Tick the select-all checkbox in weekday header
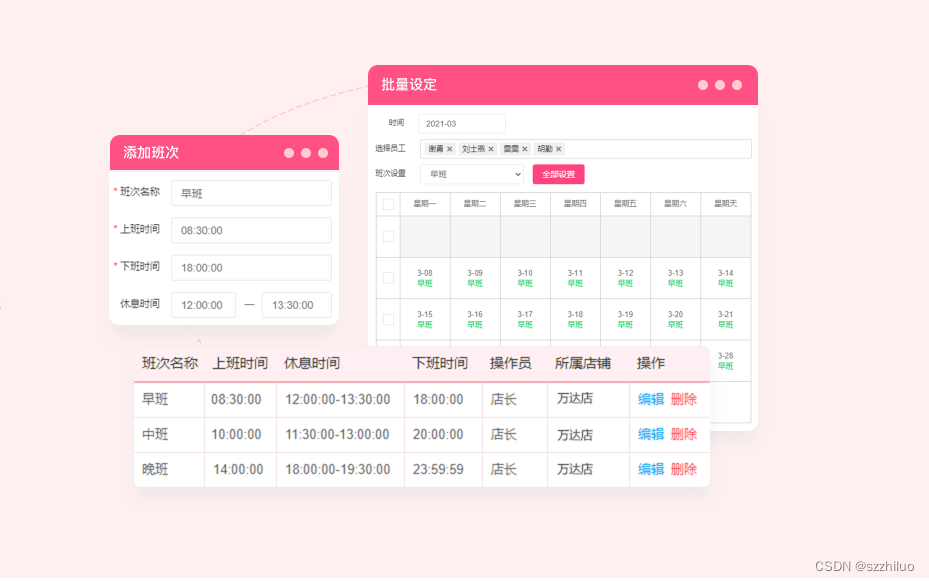Screen dimensions: 929x581 (389, 204)
